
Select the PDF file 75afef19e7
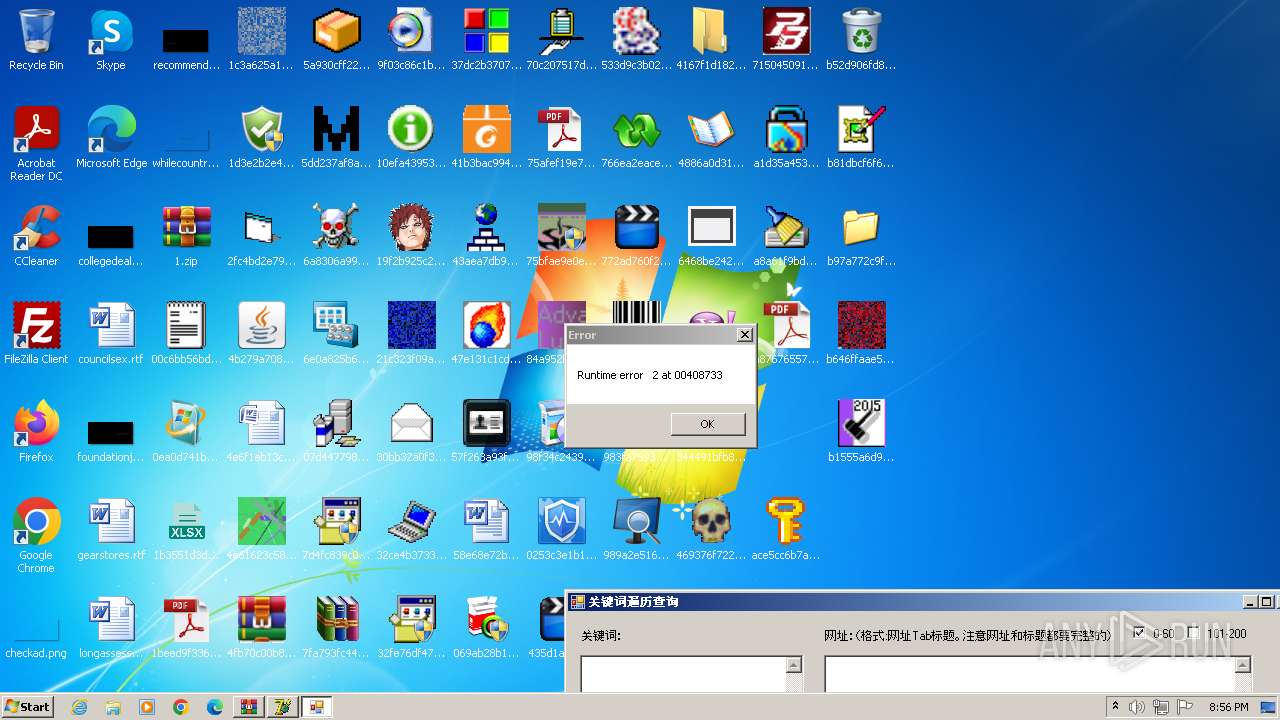pyautogui.click(x=561, y=138)
